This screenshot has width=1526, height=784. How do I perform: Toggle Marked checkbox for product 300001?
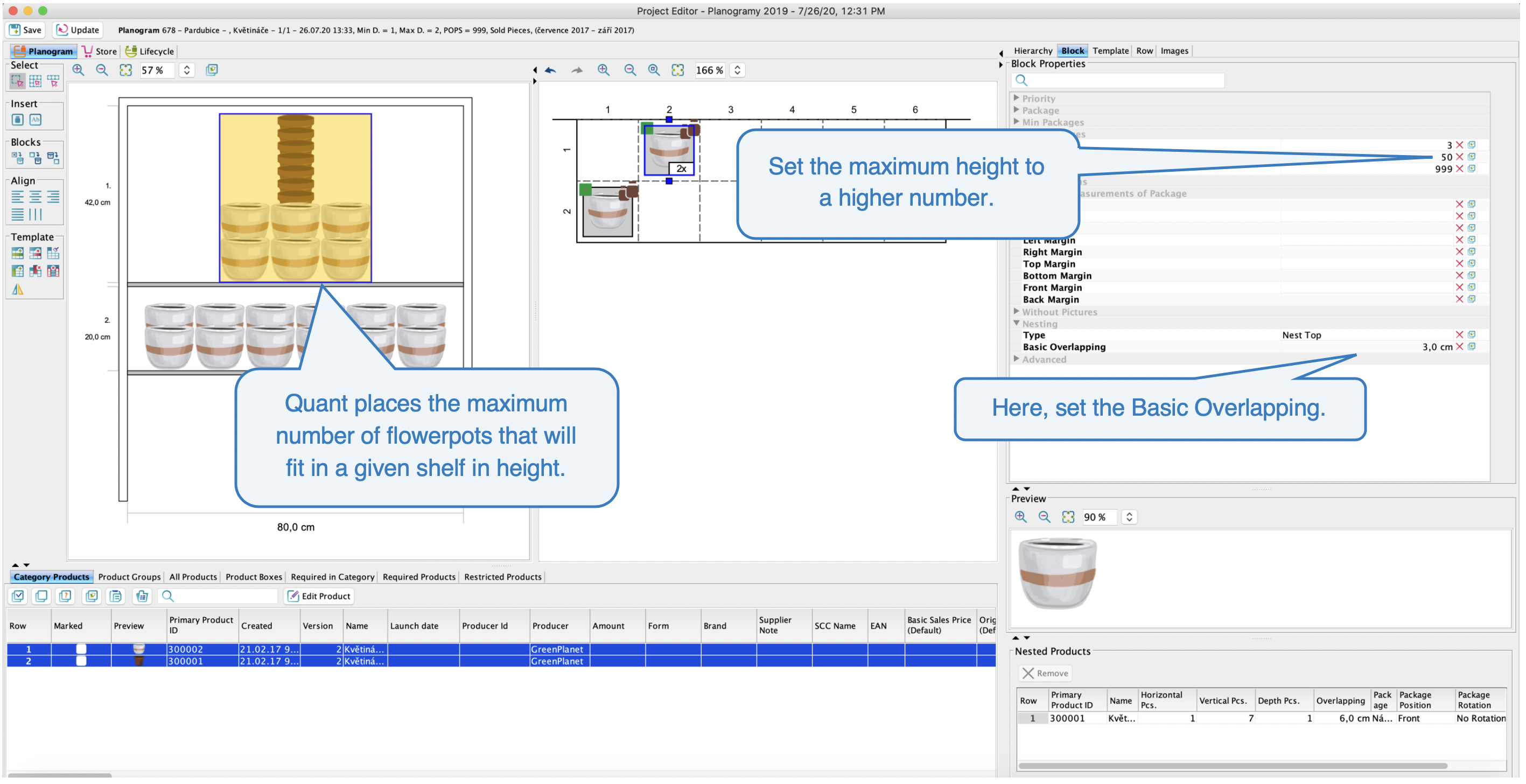pyautogui.click(x=81, y=661)
